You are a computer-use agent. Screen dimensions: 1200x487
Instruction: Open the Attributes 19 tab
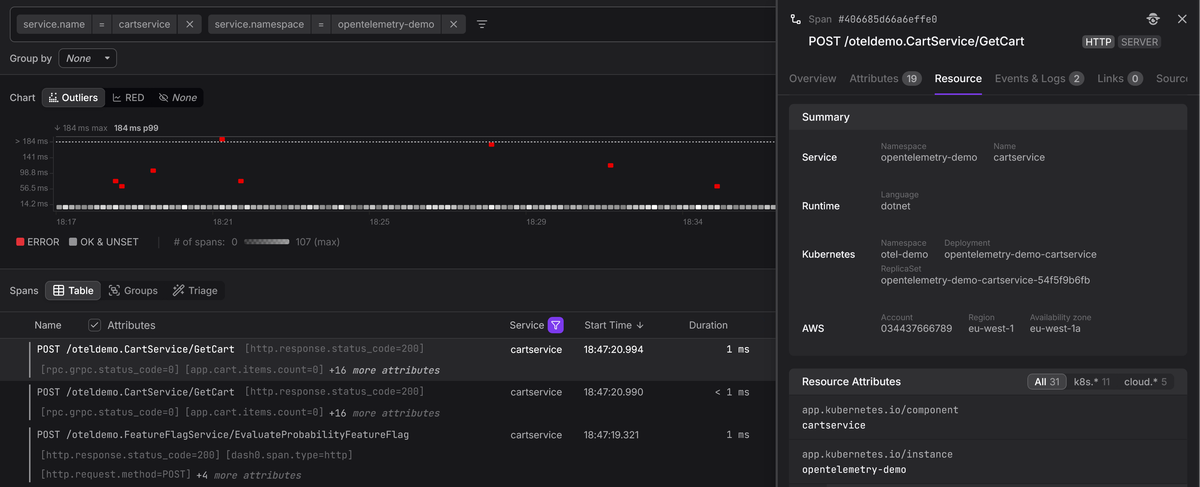click(885, 78)
